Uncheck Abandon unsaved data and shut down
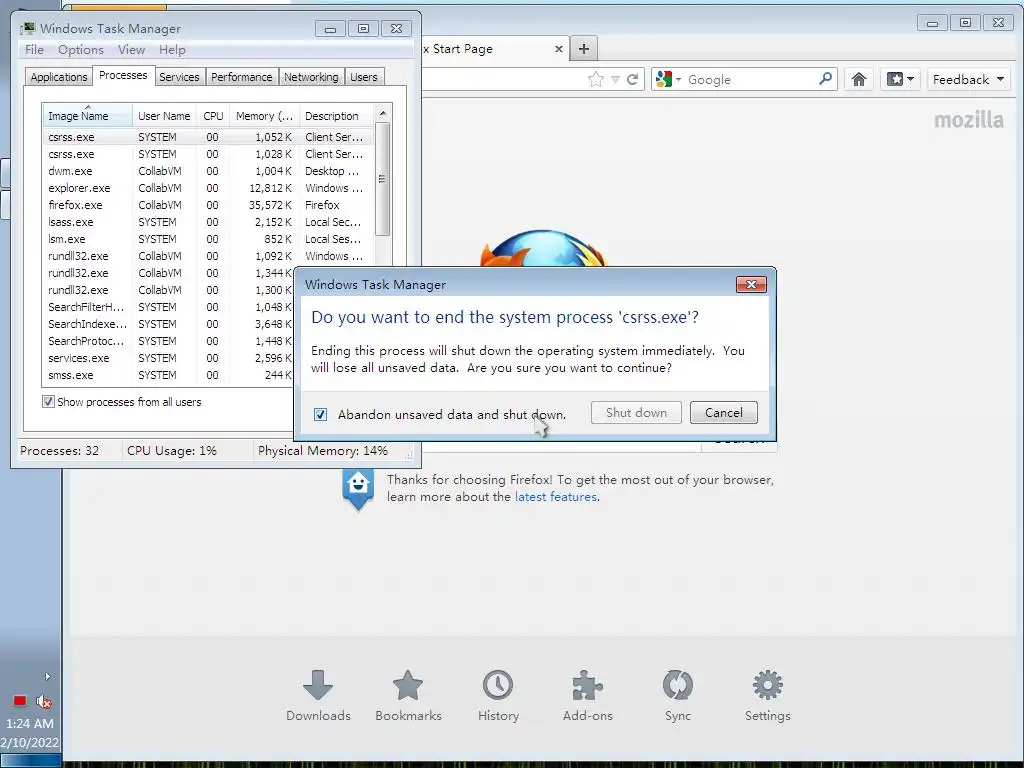The height and width of the screenshot is (768, 1024). [320, 415]
